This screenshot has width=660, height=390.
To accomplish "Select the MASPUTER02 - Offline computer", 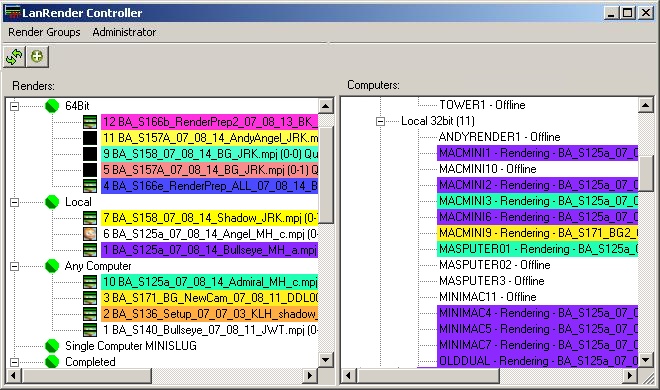I will point(495,265).
